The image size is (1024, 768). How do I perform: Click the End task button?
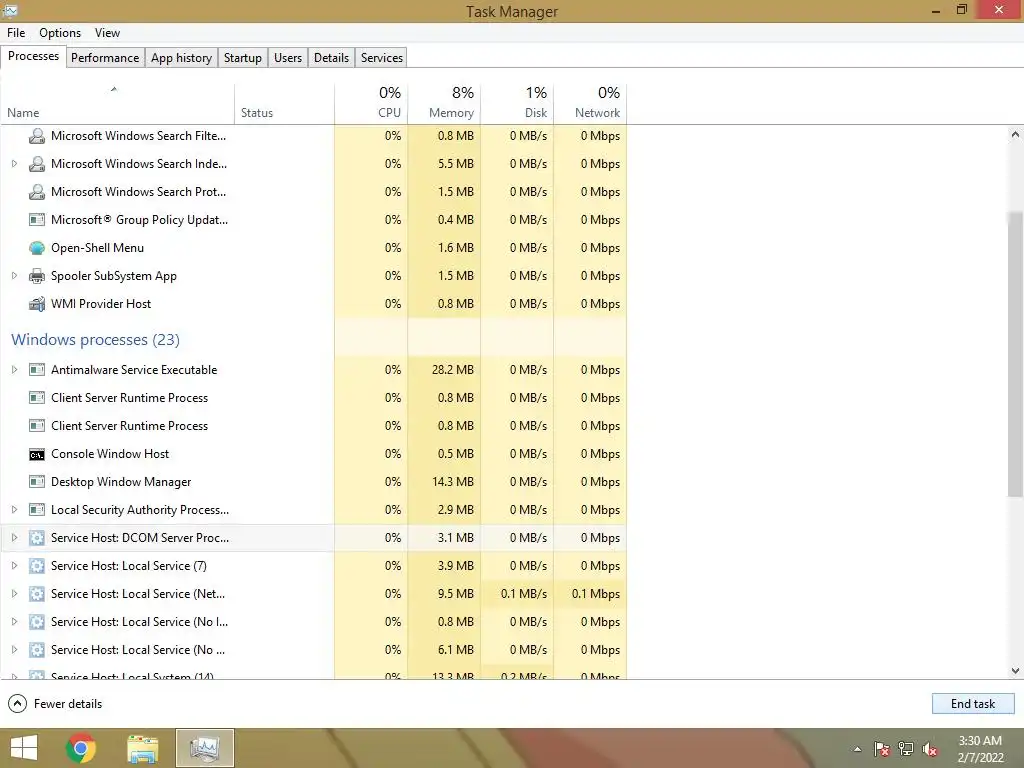[973, 704]
